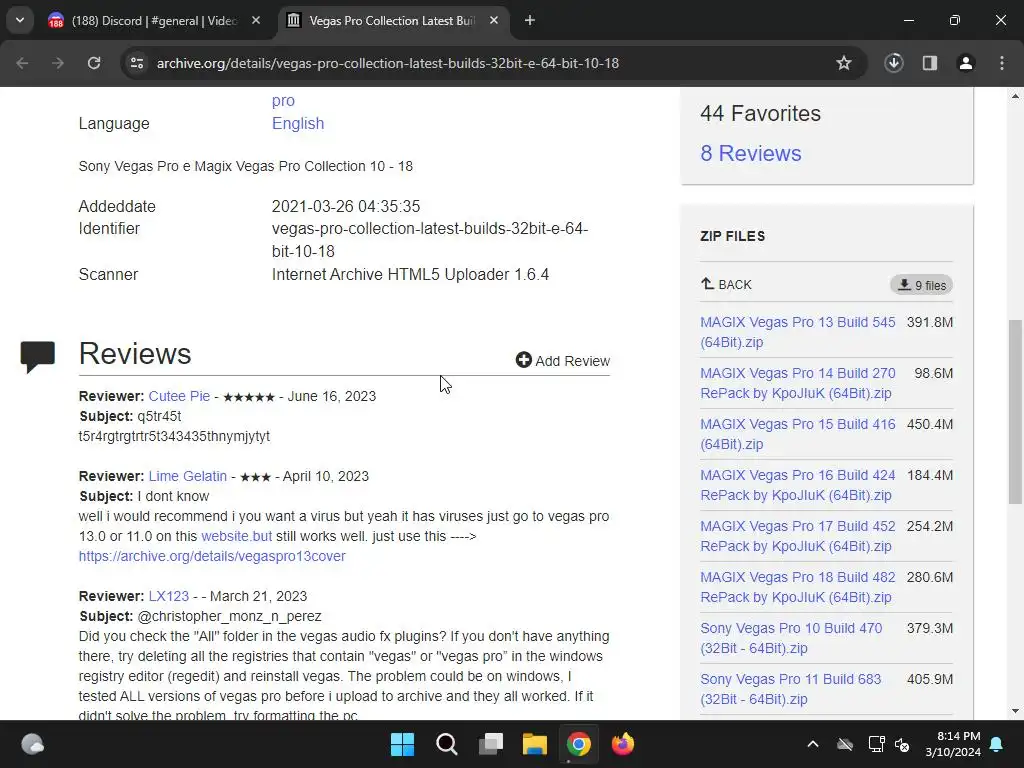Open the Chrome profile icon
Screen dimensions: 1024x768
coord(966,63)
